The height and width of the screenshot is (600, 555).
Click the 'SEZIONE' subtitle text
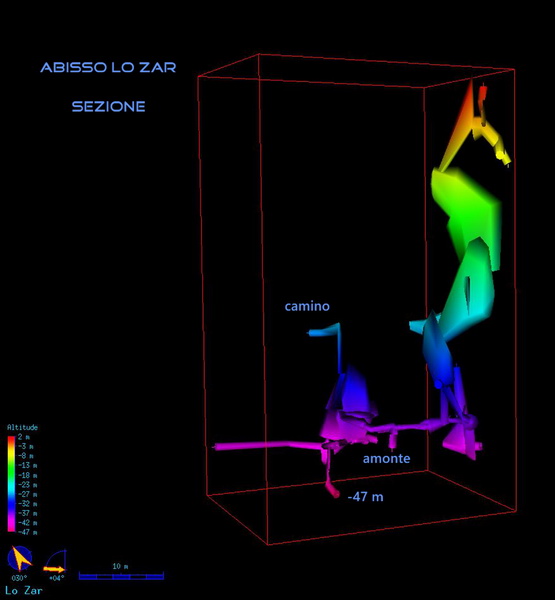[x=108, y=106]
